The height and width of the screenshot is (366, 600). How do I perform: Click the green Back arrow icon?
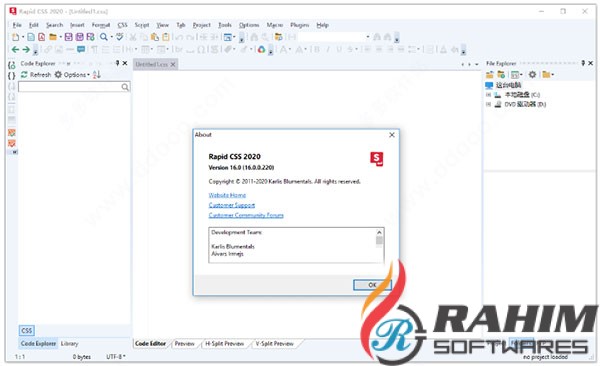click(x=15, y=49)
